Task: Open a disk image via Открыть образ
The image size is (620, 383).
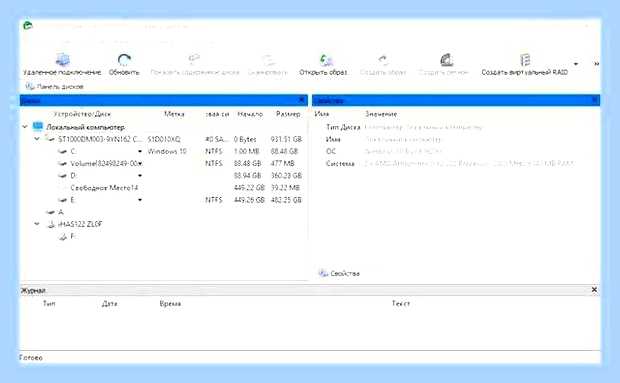Action: pos(324,64)
